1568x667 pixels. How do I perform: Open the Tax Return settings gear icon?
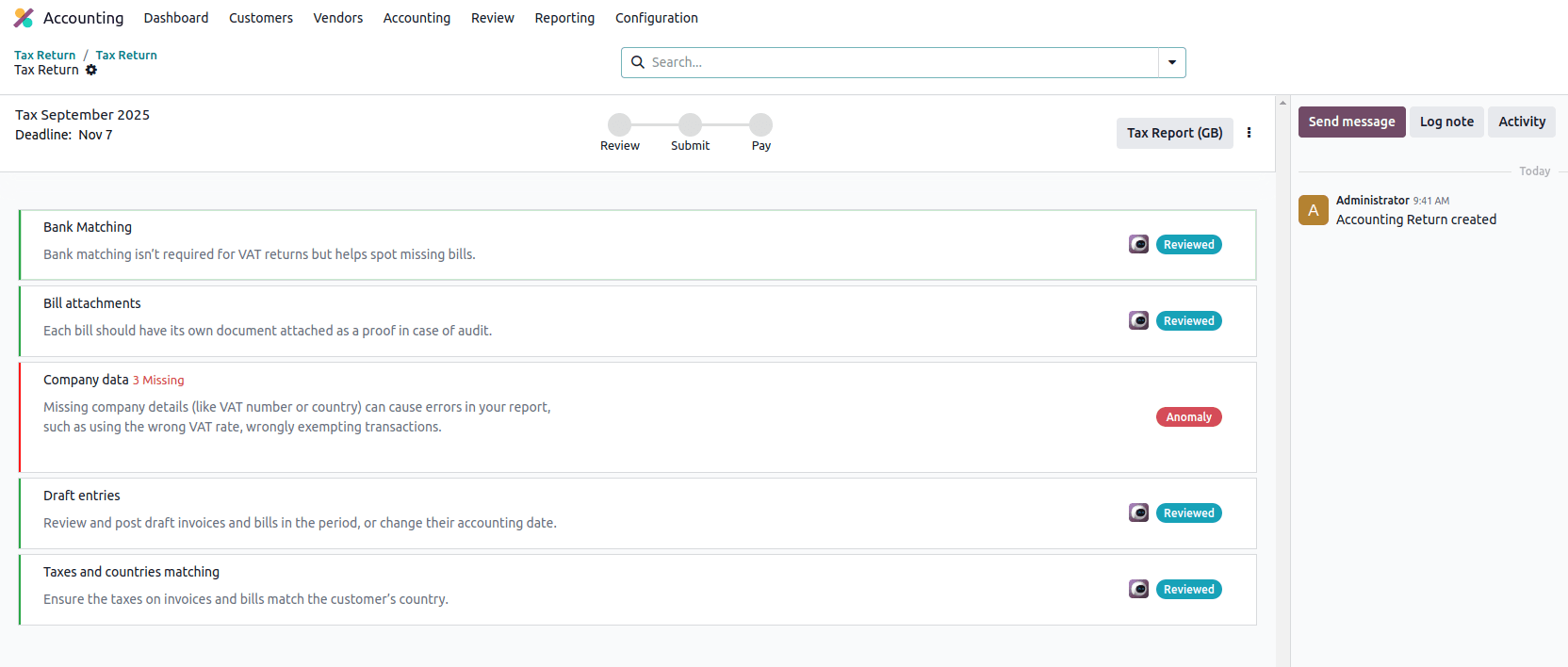[x=91, y=70]
